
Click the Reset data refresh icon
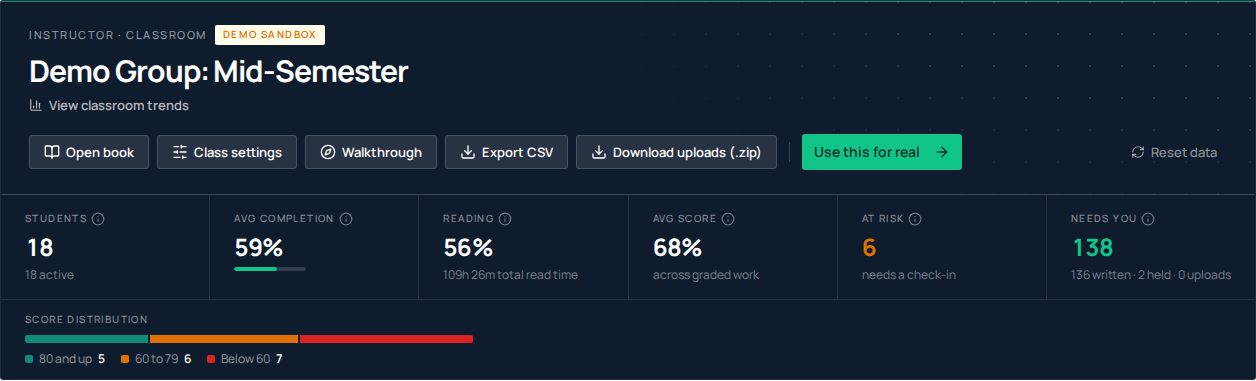(x=1138, y=152)
